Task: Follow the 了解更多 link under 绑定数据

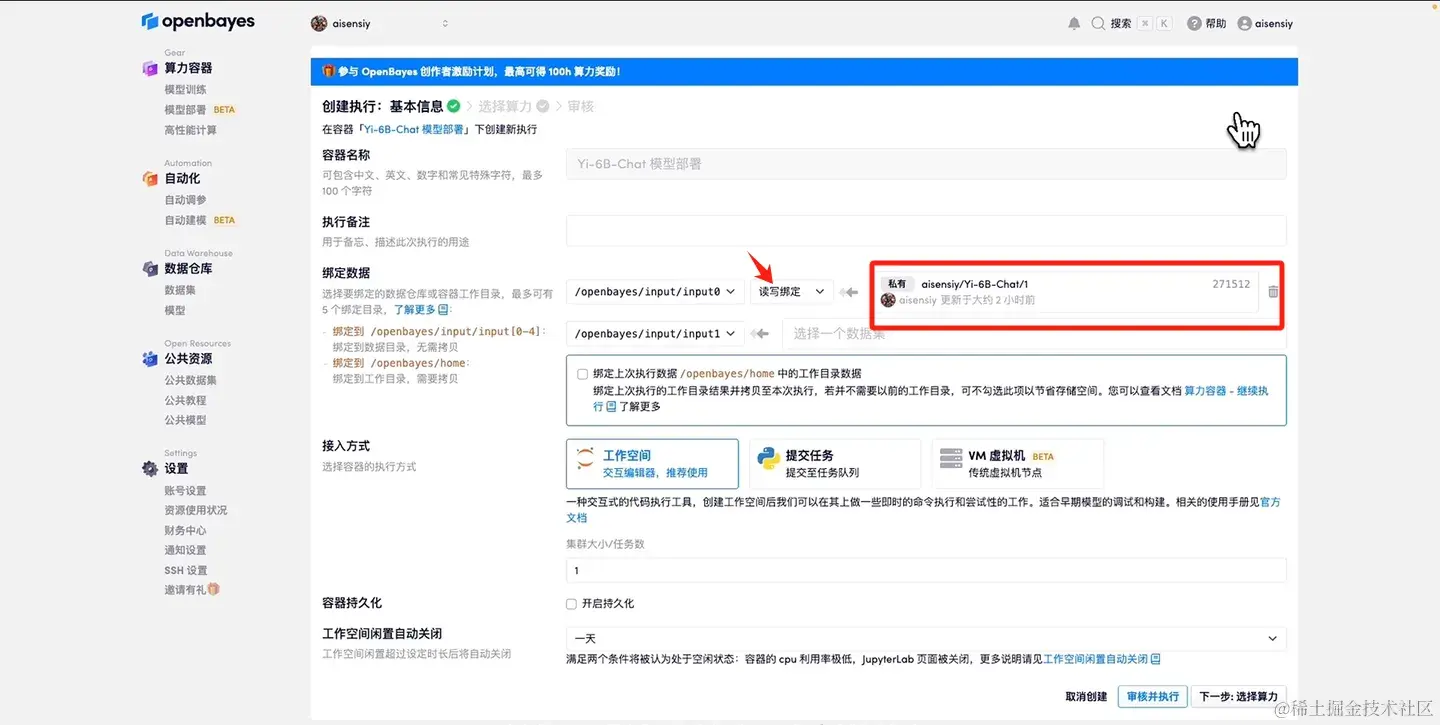Action: [420, 310]
